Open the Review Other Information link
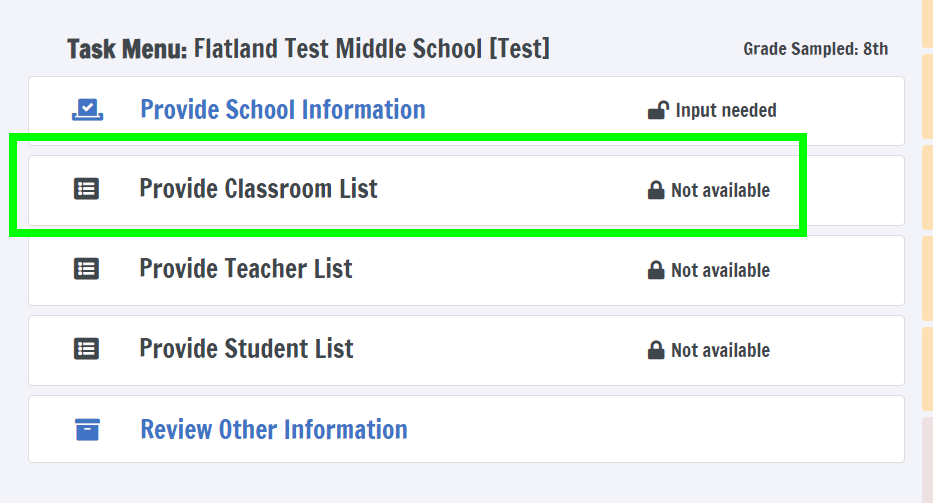 point(273,430)
